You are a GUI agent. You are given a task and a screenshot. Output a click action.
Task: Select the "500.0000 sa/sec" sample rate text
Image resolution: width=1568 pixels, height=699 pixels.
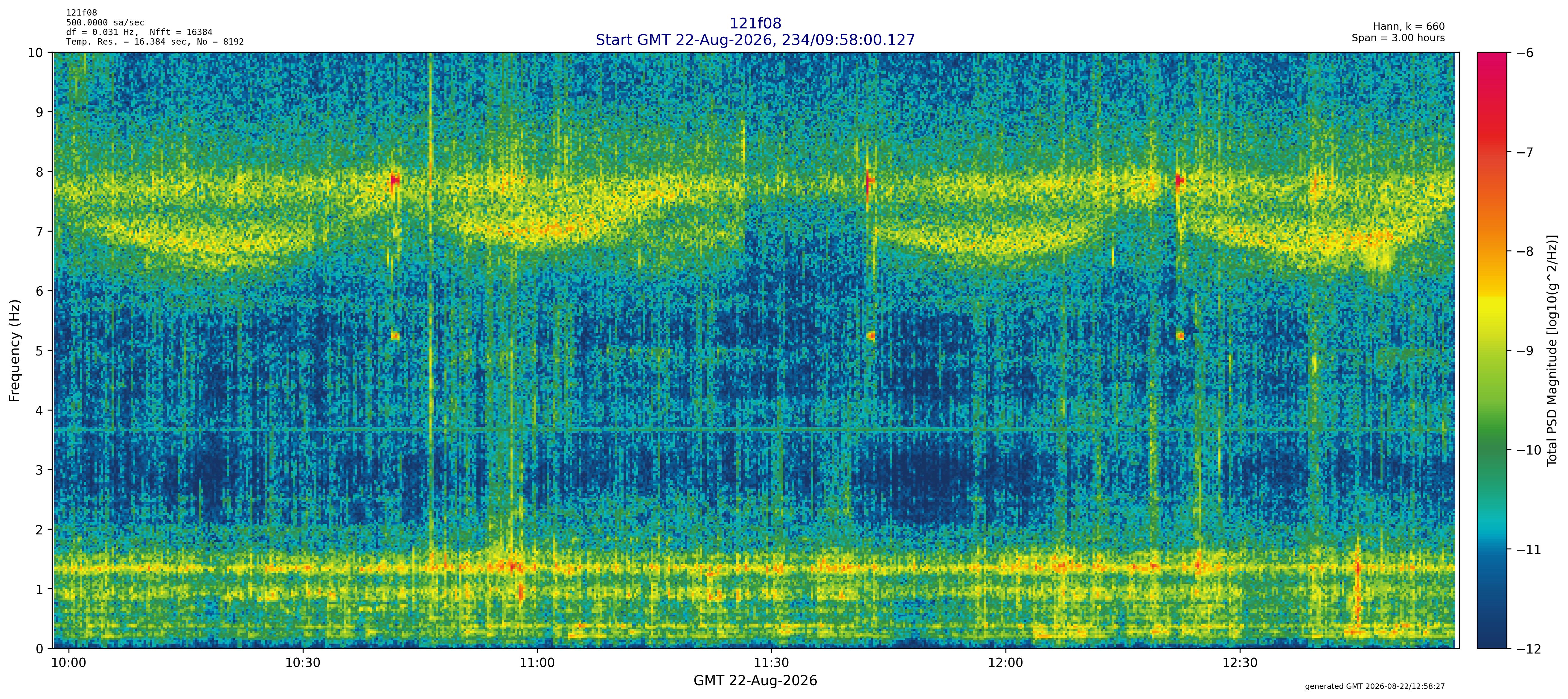click(x=105, y=22)
